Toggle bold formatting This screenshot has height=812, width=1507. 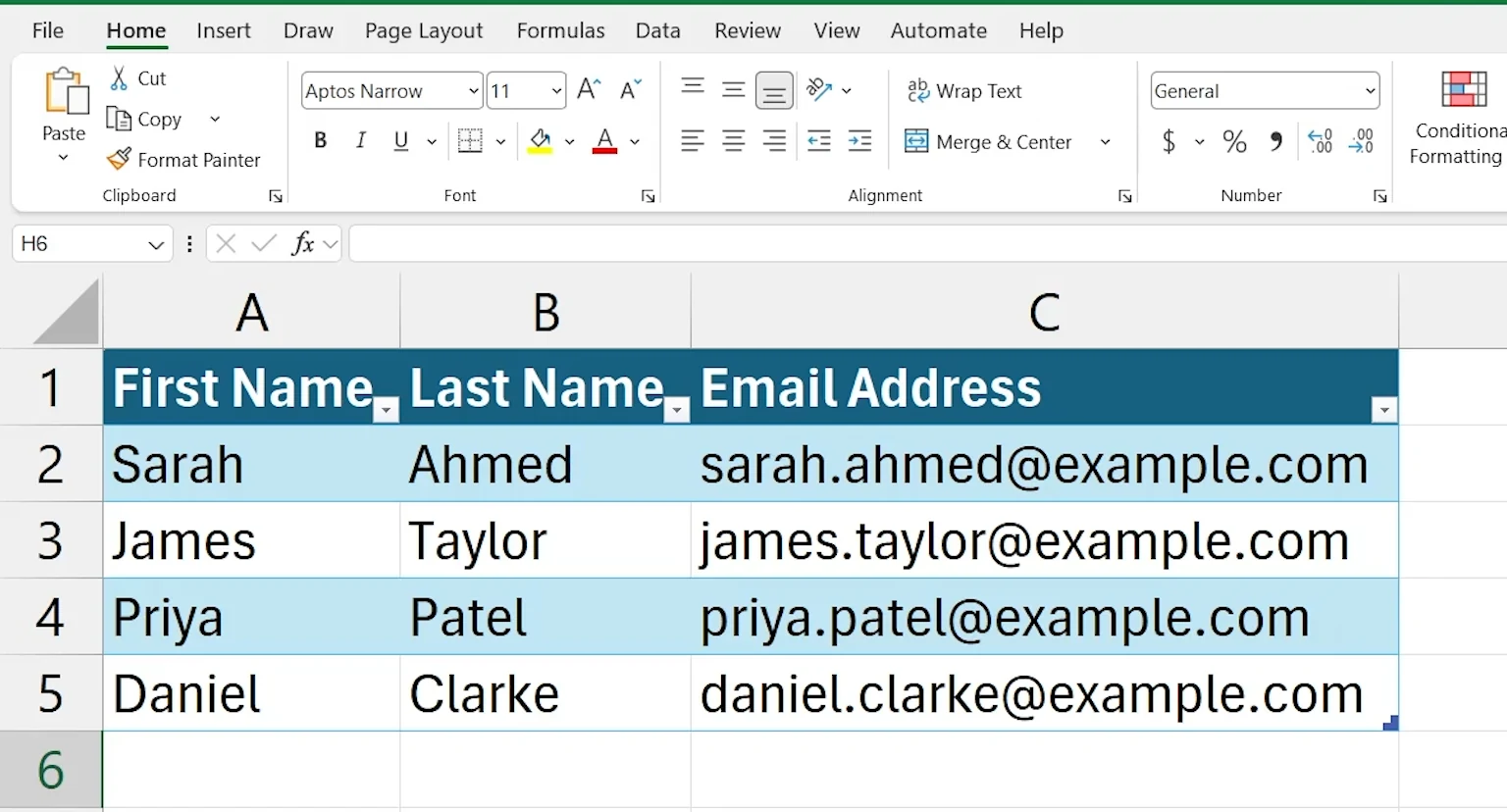320,141
